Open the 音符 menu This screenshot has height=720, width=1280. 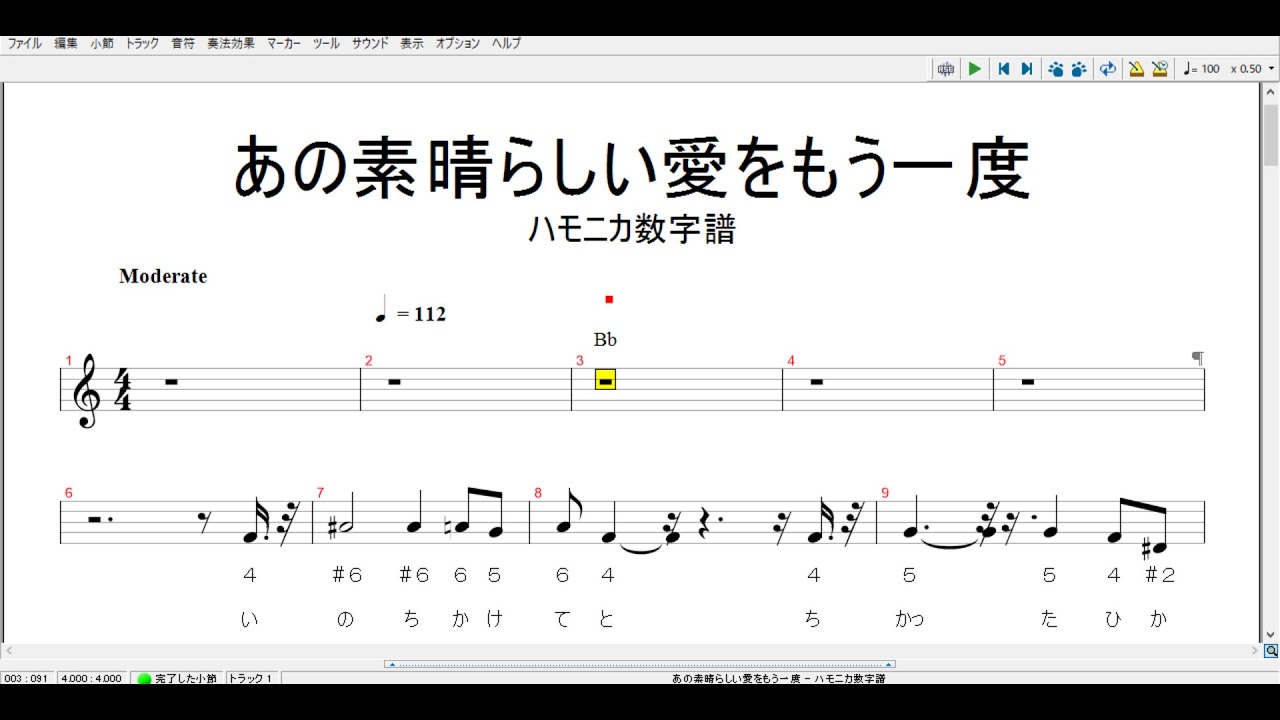[183, 44]
